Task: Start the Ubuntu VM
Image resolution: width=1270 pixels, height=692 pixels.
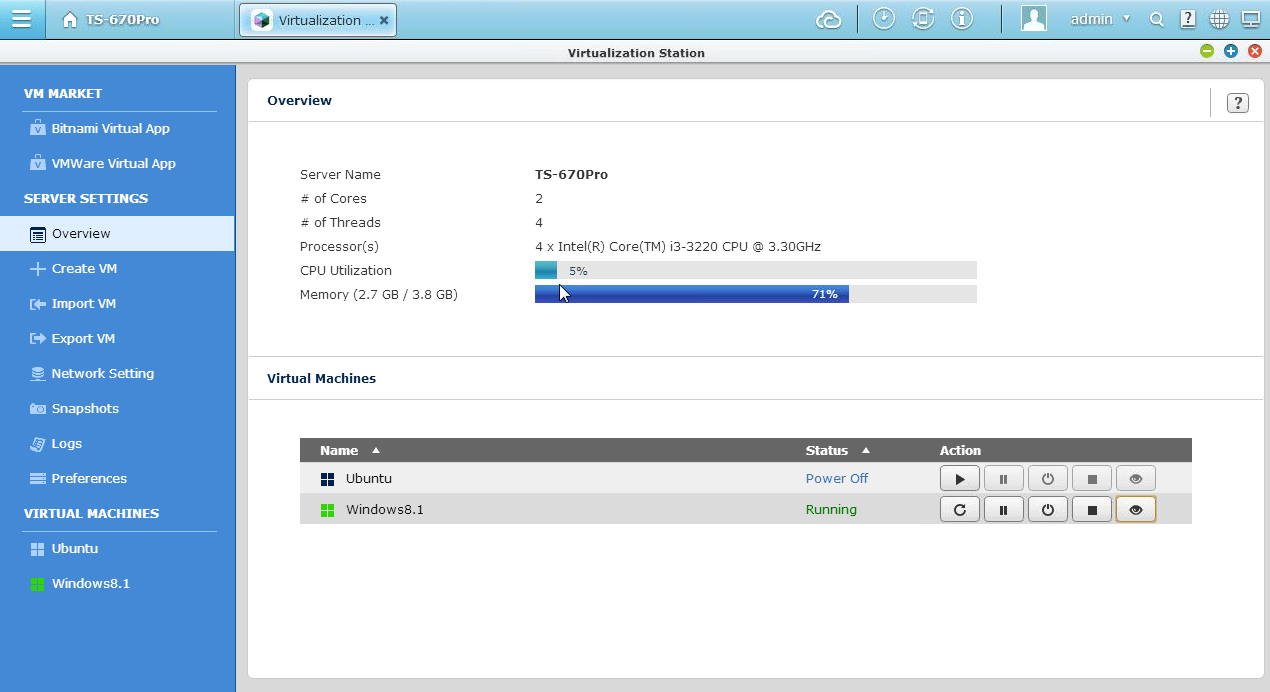Action: coord(960,479)
